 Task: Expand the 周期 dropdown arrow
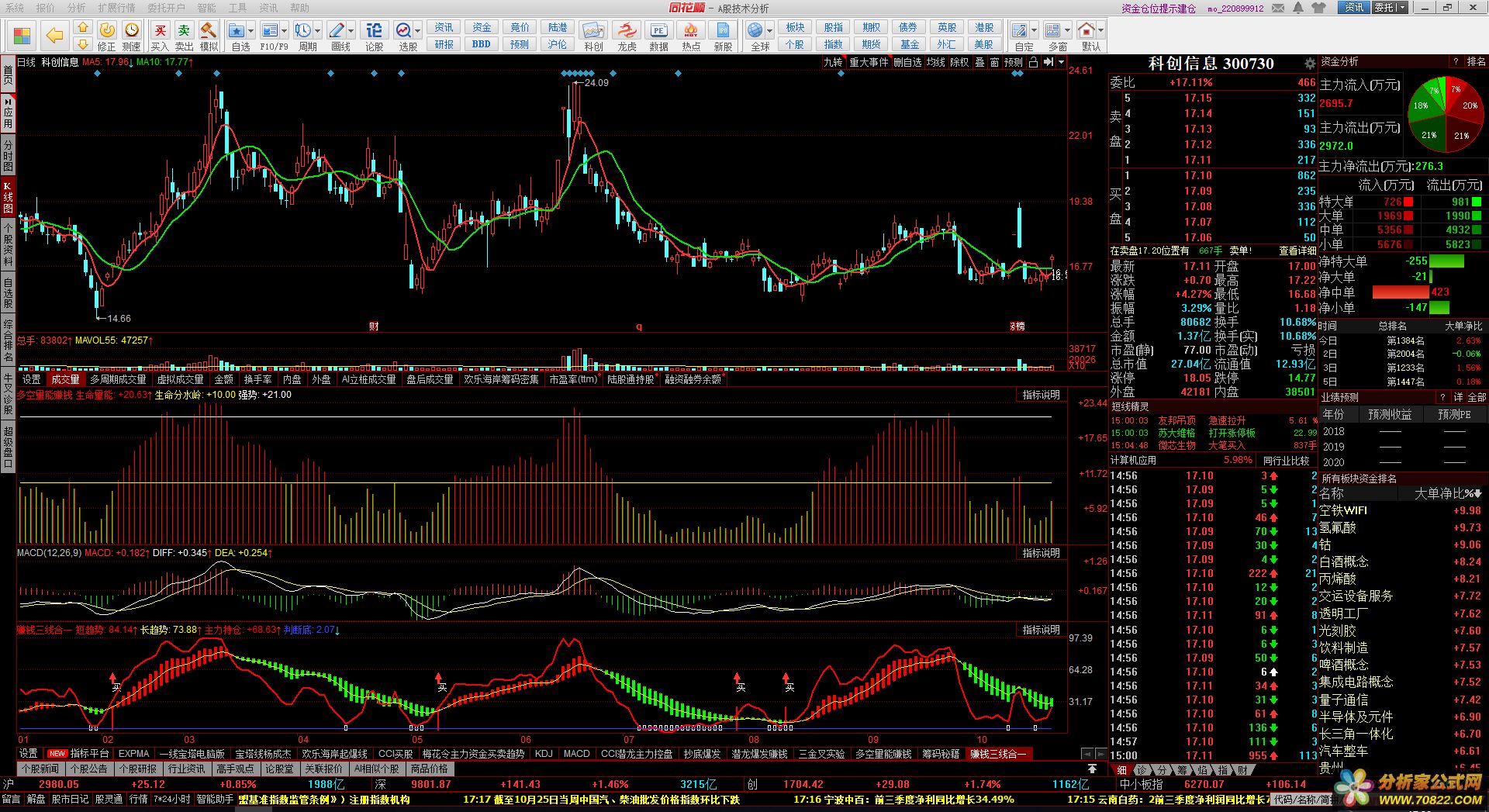tap(317, 31)
